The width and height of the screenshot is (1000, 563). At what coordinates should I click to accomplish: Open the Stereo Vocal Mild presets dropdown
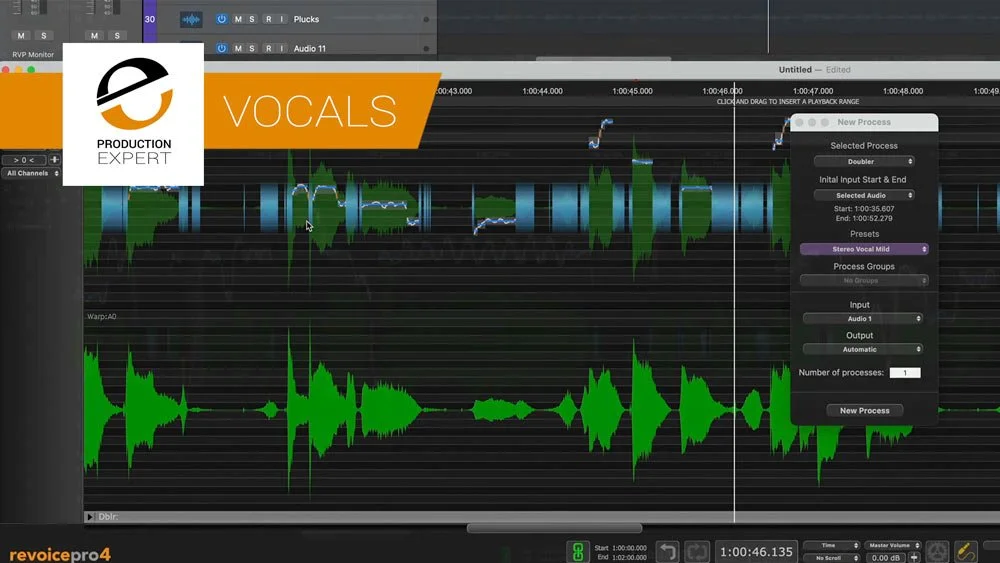click(864, 249)
